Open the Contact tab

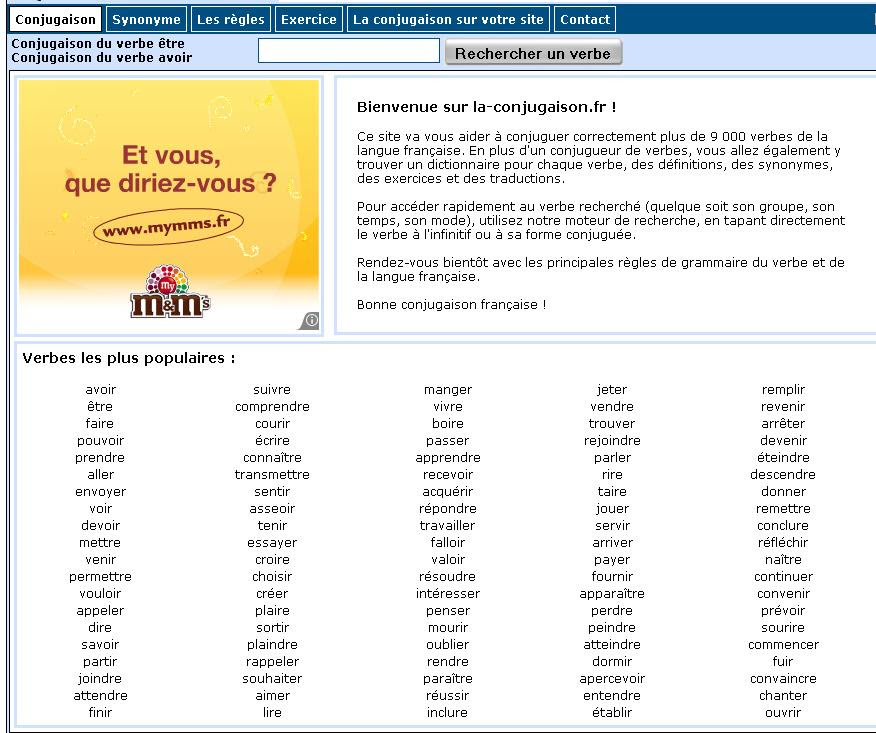[x=585, y=20]
